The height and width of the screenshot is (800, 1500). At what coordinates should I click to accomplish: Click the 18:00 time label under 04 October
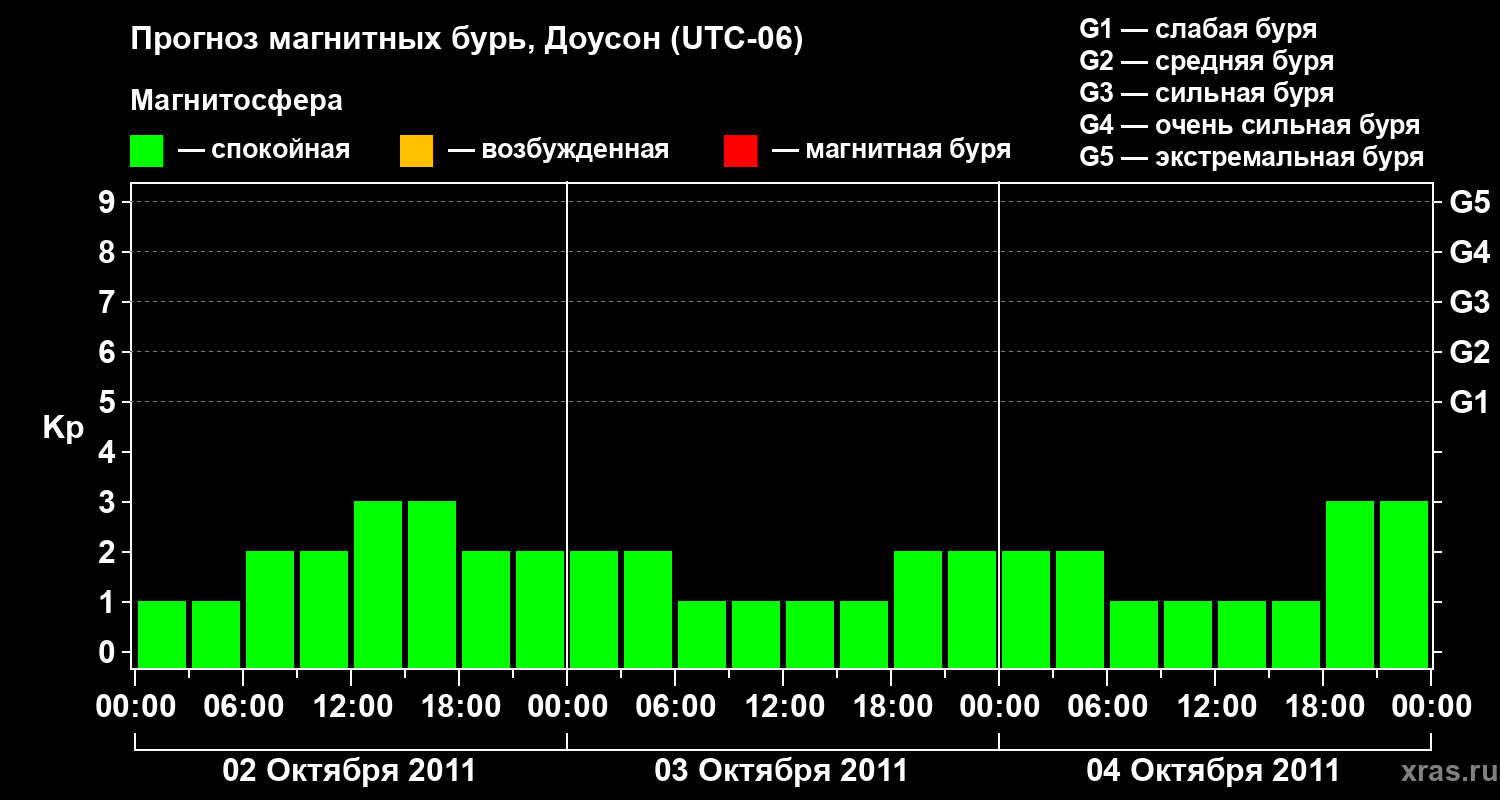(1323, 707)
